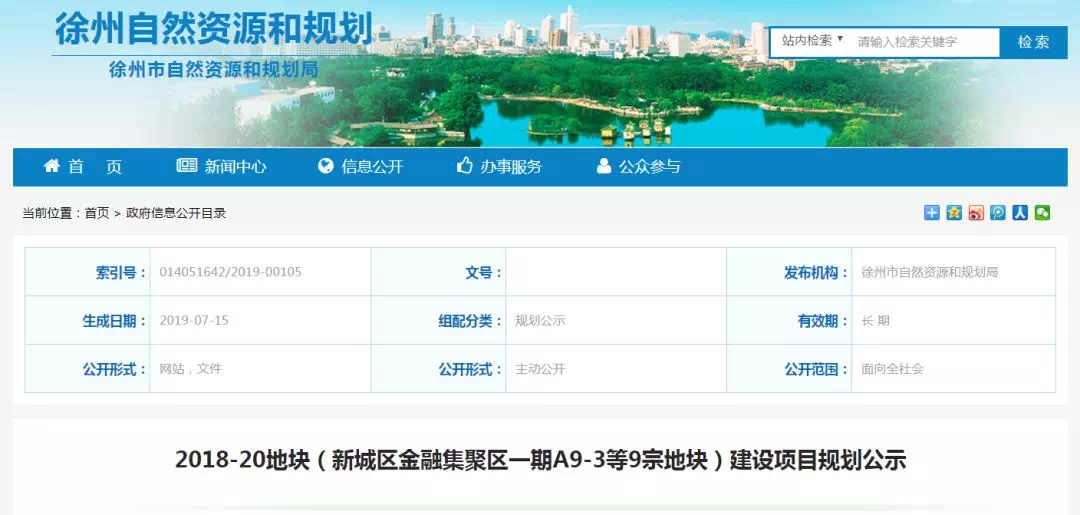Open the 新闻中心 menu item
The height and width of the screenshot is (515, 1080).
221,167
